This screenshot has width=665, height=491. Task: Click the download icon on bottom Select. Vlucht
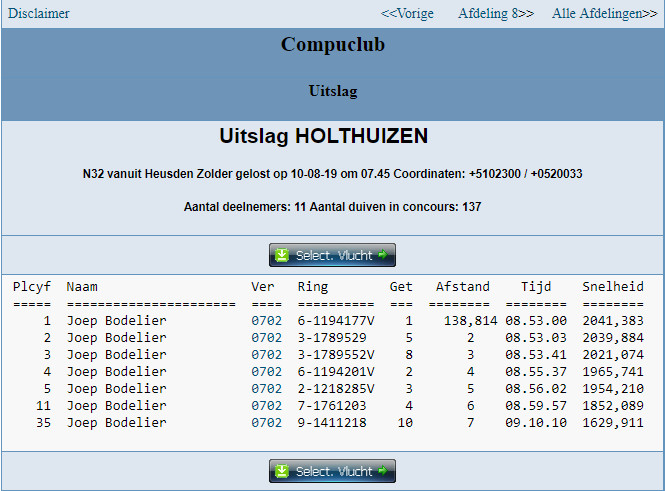click(x=282, y=471)
